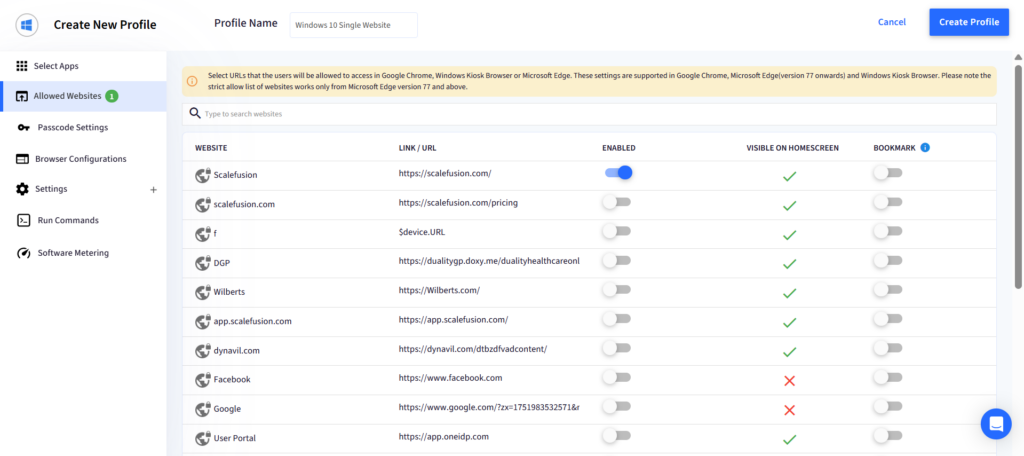Click the VISIBLE ON HOMESCREEN column header
The height and width of the screenshot is (456, 1024).
[x=792, y=148]
